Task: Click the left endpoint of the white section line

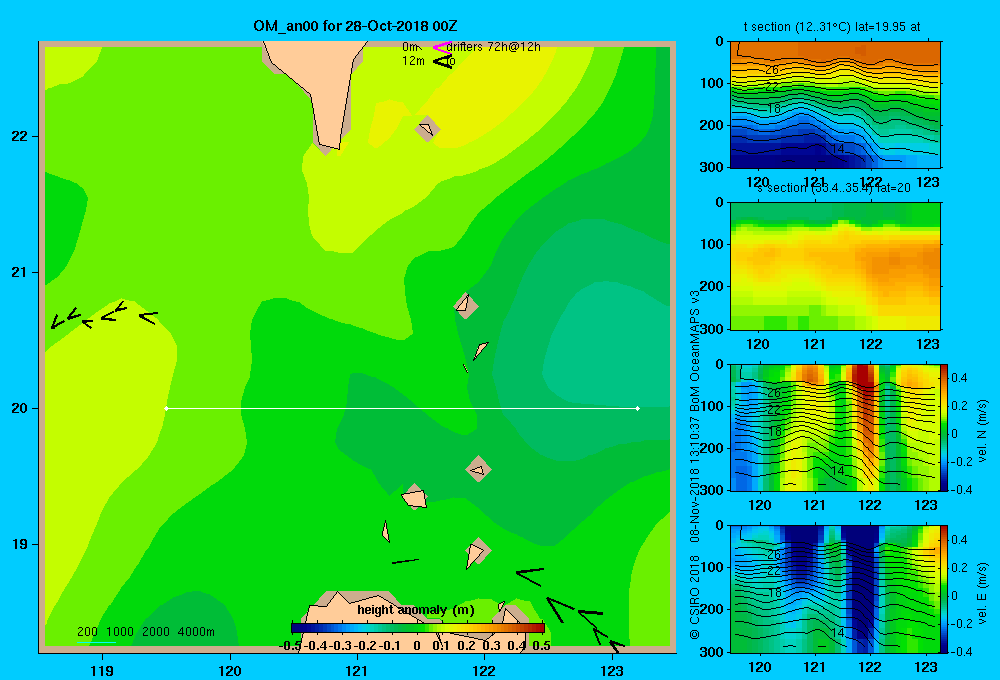Action: [x=166, y=408]
